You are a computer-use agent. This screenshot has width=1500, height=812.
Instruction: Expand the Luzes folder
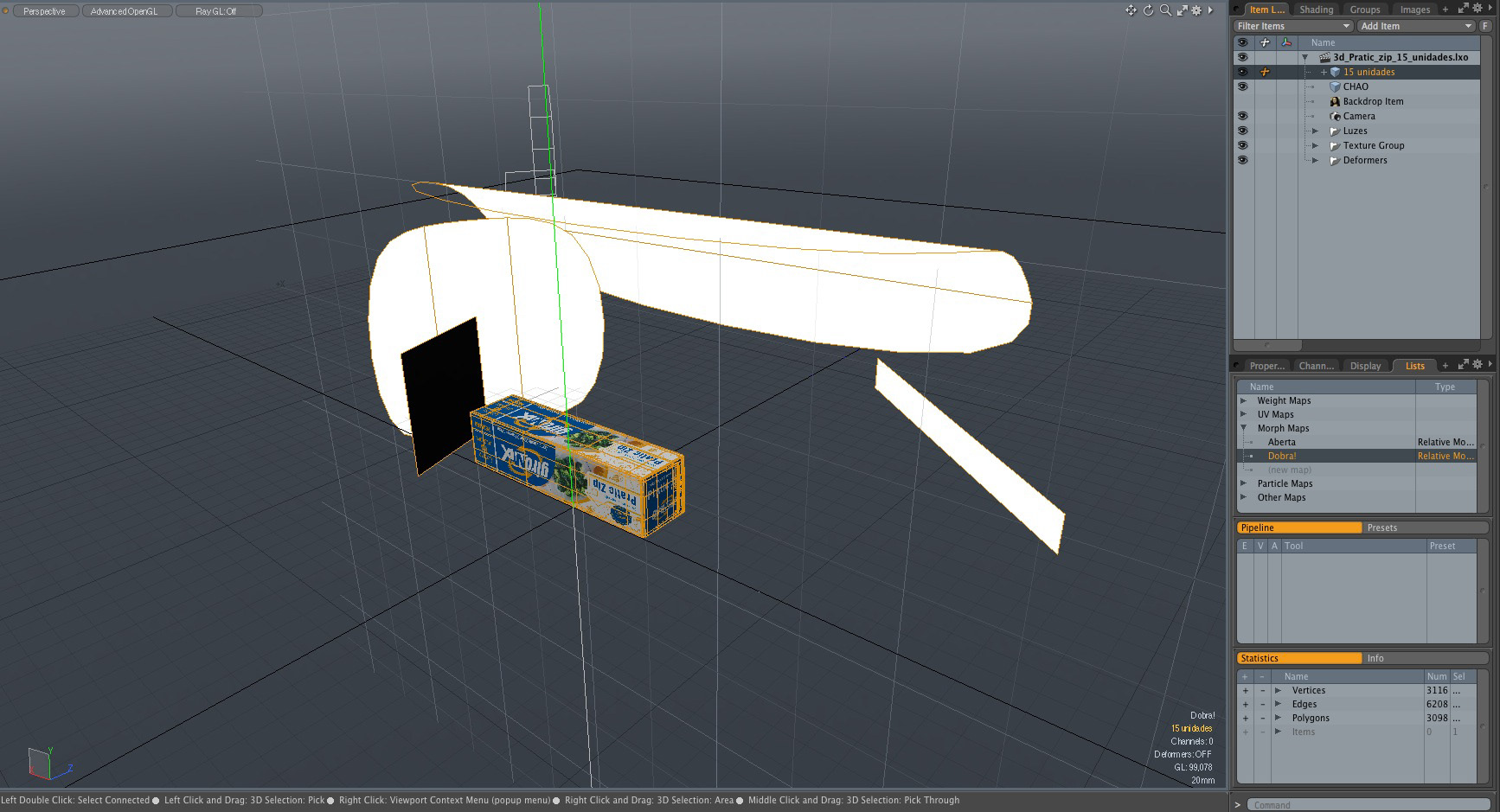tap(1315, 131)
